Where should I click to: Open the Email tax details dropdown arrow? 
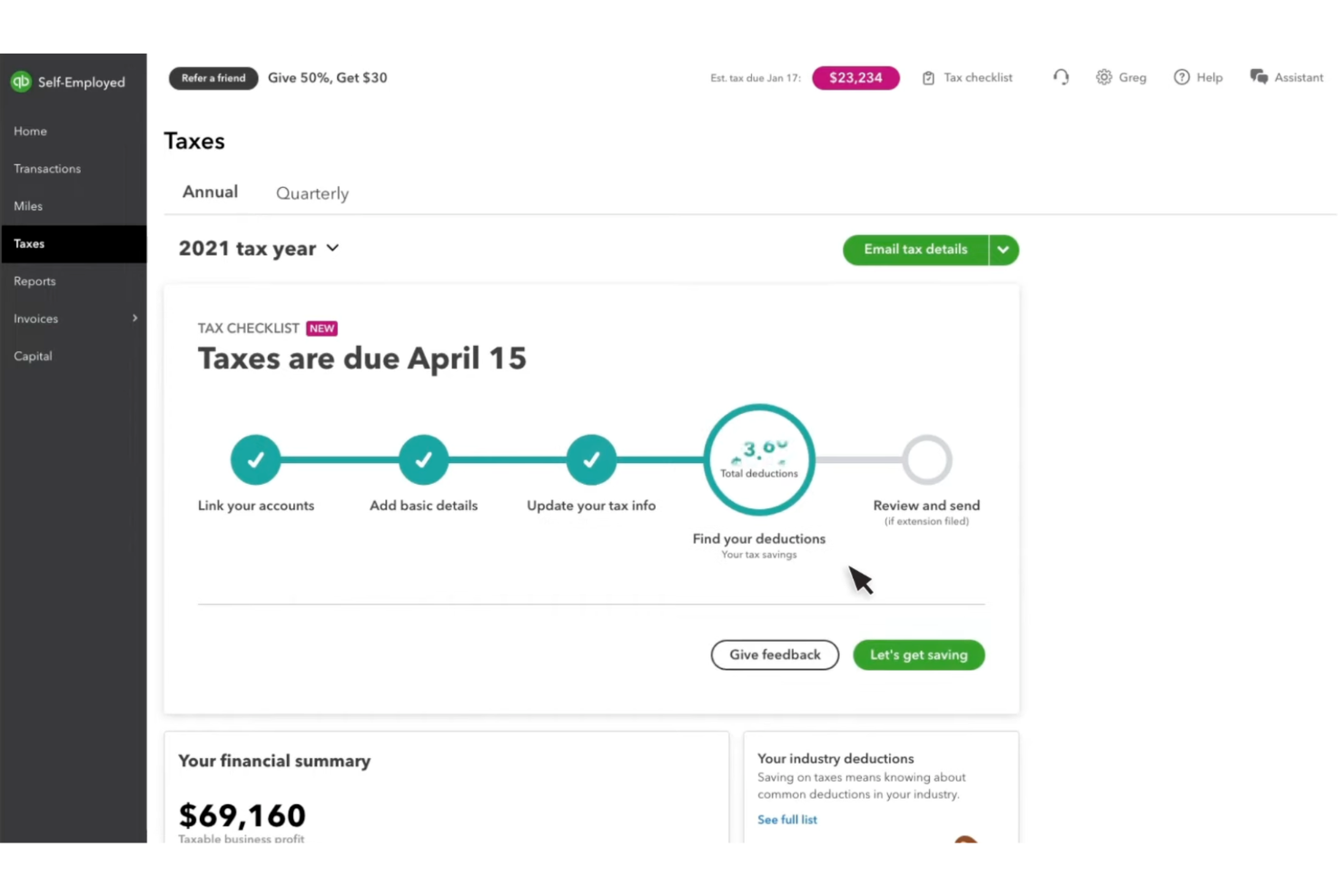click(x=1003, y=249)
